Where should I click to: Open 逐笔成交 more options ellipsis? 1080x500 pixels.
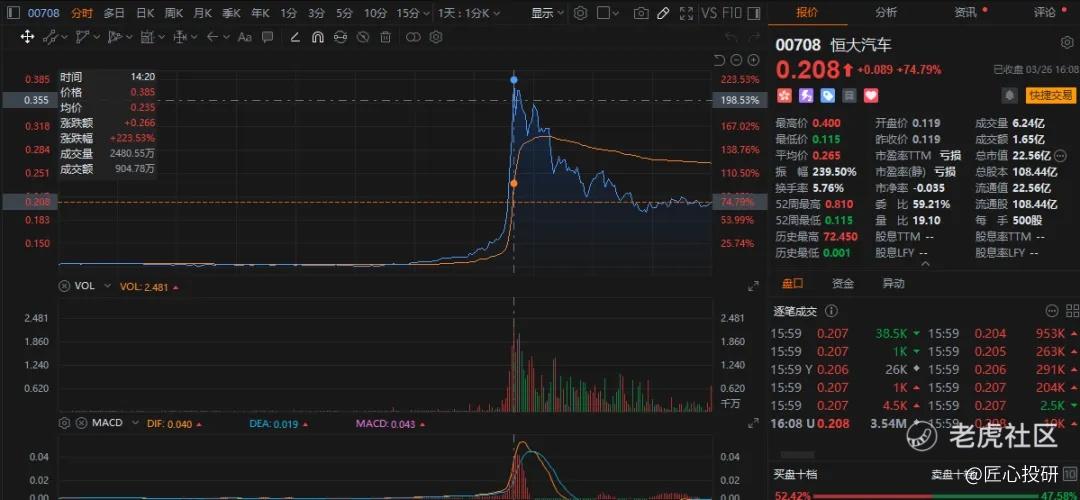point(1052,311)
